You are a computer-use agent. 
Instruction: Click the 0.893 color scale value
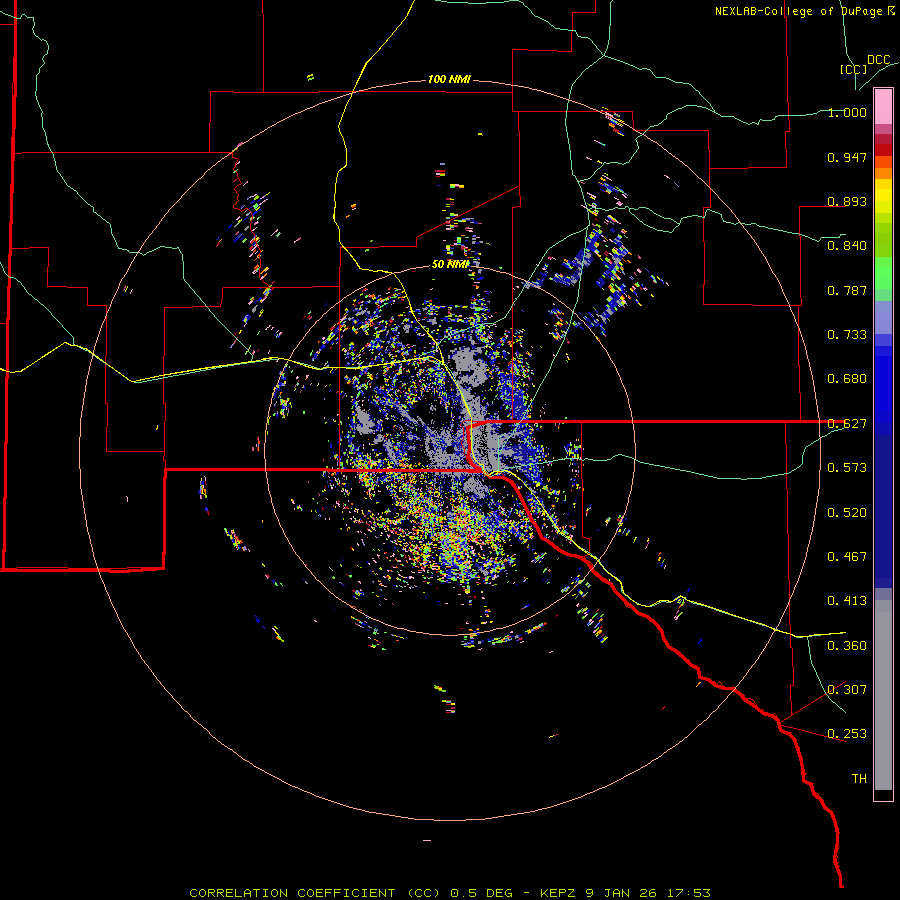(847, 201)
